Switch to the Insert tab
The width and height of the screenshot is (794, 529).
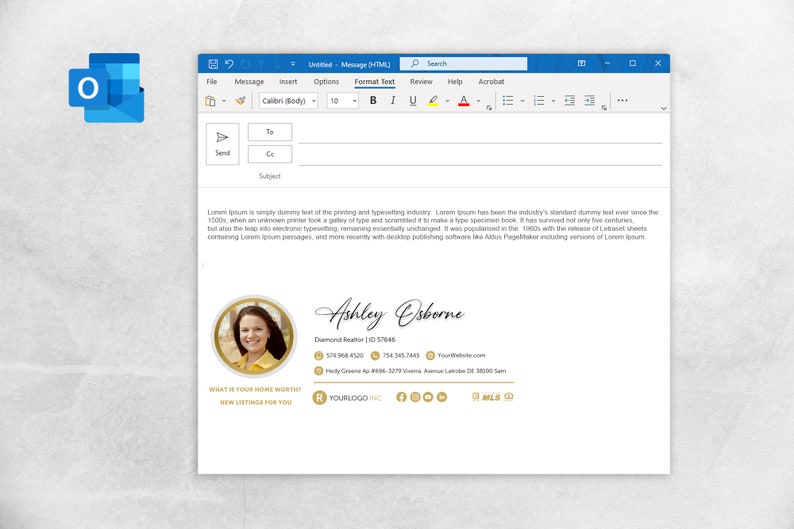click(288, 82)
